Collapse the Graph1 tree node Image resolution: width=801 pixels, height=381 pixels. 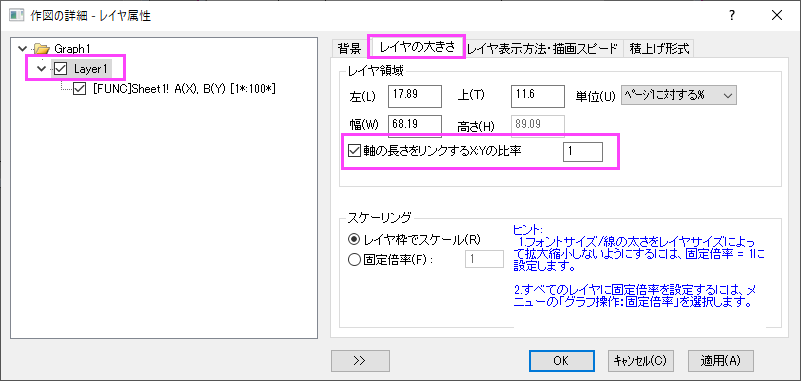[x=22, y=49]
